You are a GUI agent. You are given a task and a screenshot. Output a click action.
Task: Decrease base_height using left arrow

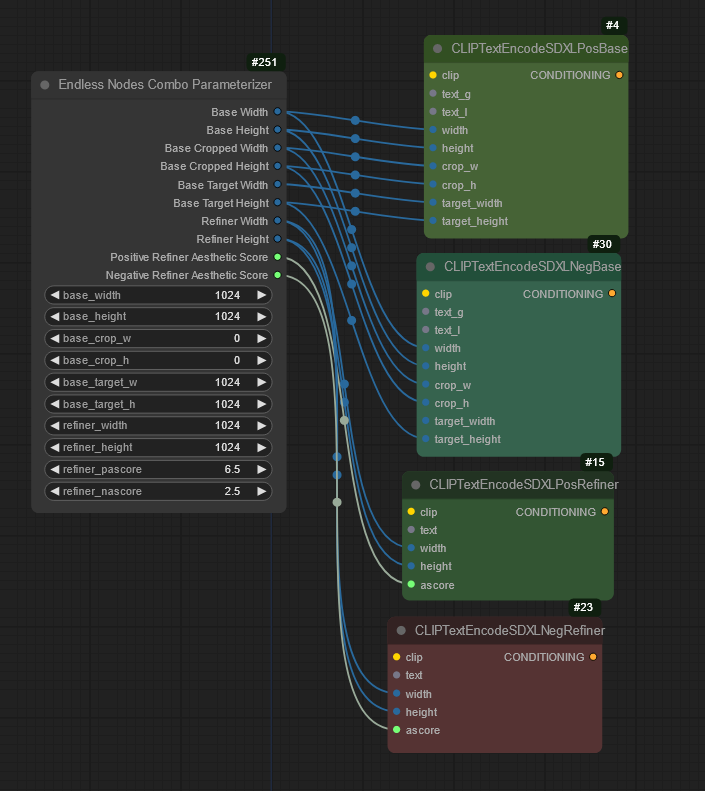tap(55, 317)
